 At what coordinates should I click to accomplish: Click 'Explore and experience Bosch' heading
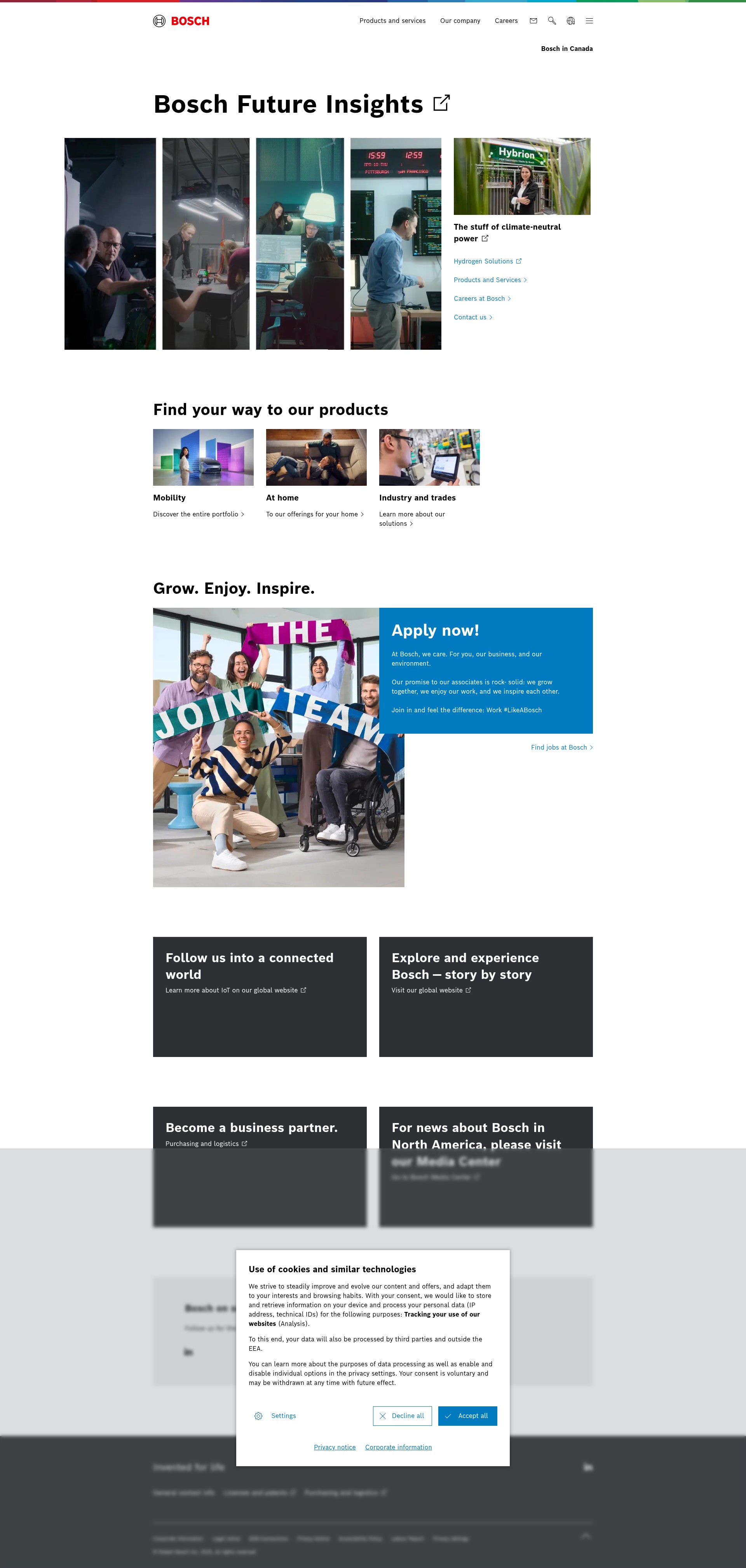coord(465,966)
